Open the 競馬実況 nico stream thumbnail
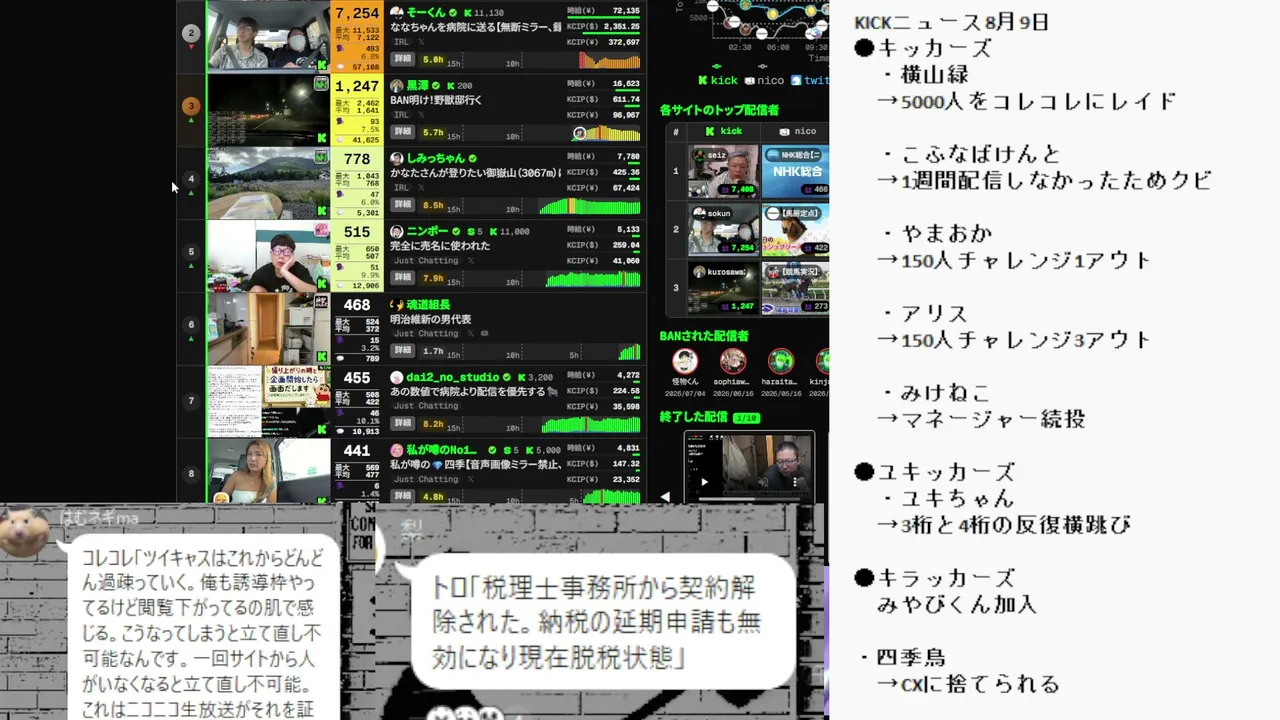This screenshot has height=720, width=1280. coord(795,287)
